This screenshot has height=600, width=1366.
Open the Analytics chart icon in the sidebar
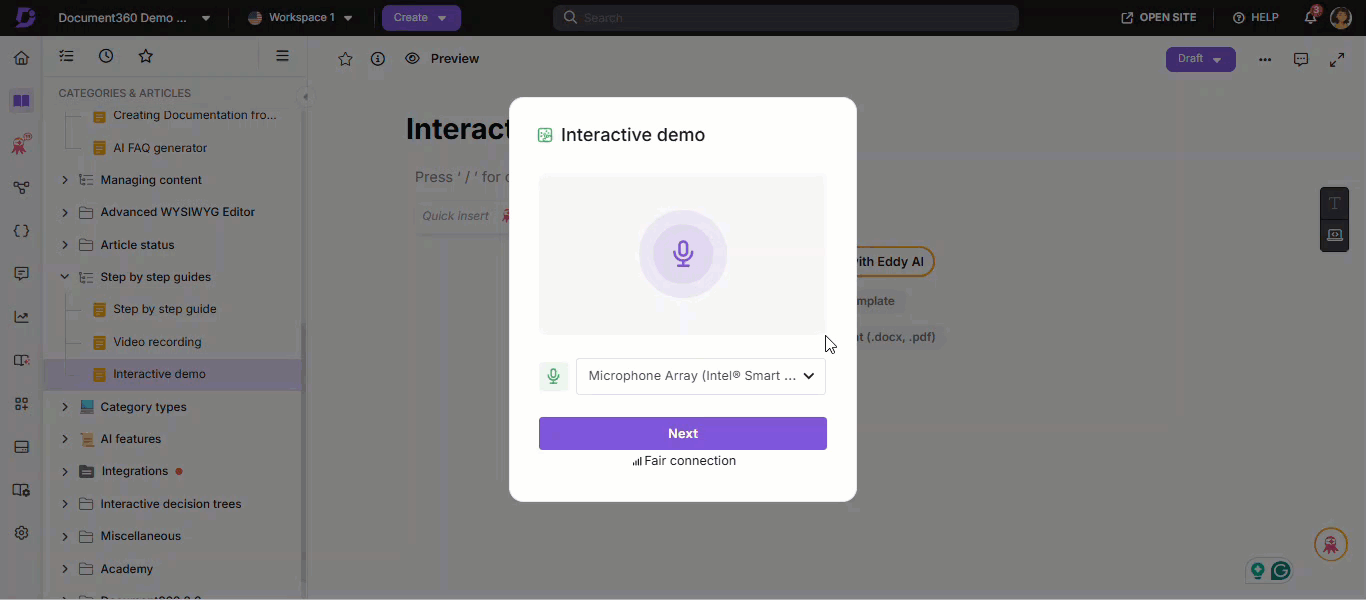21,317
